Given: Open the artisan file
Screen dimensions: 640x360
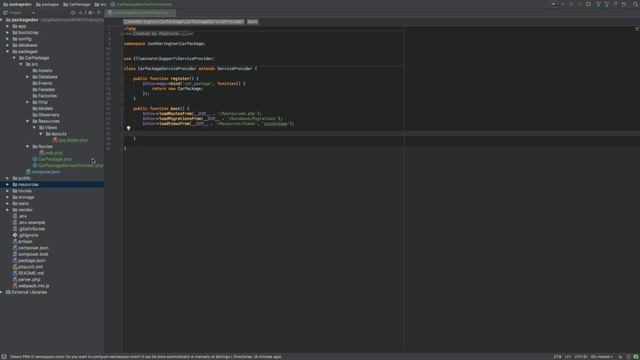Looking at the screenshot, I should click(22, 242).
